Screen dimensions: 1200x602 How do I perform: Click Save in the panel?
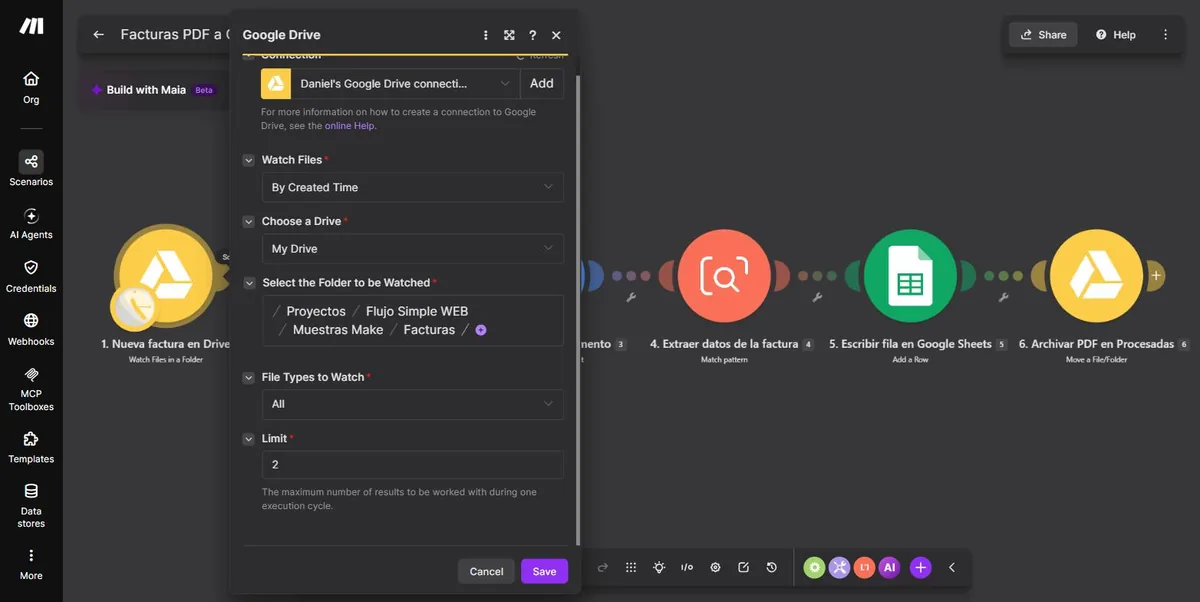544,571
